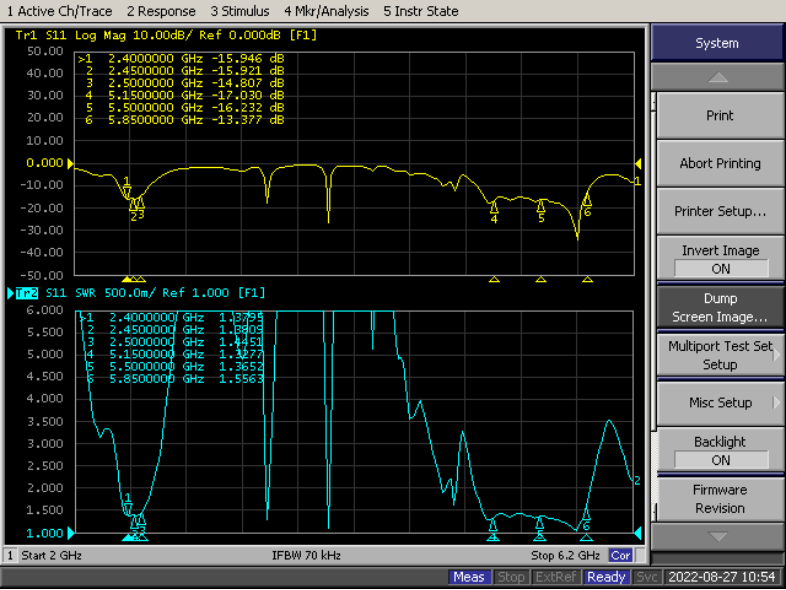Viewport: 786px width, 590px height.
Task: Open the Mkr/Analysis menu
Action: coord(326,11)
